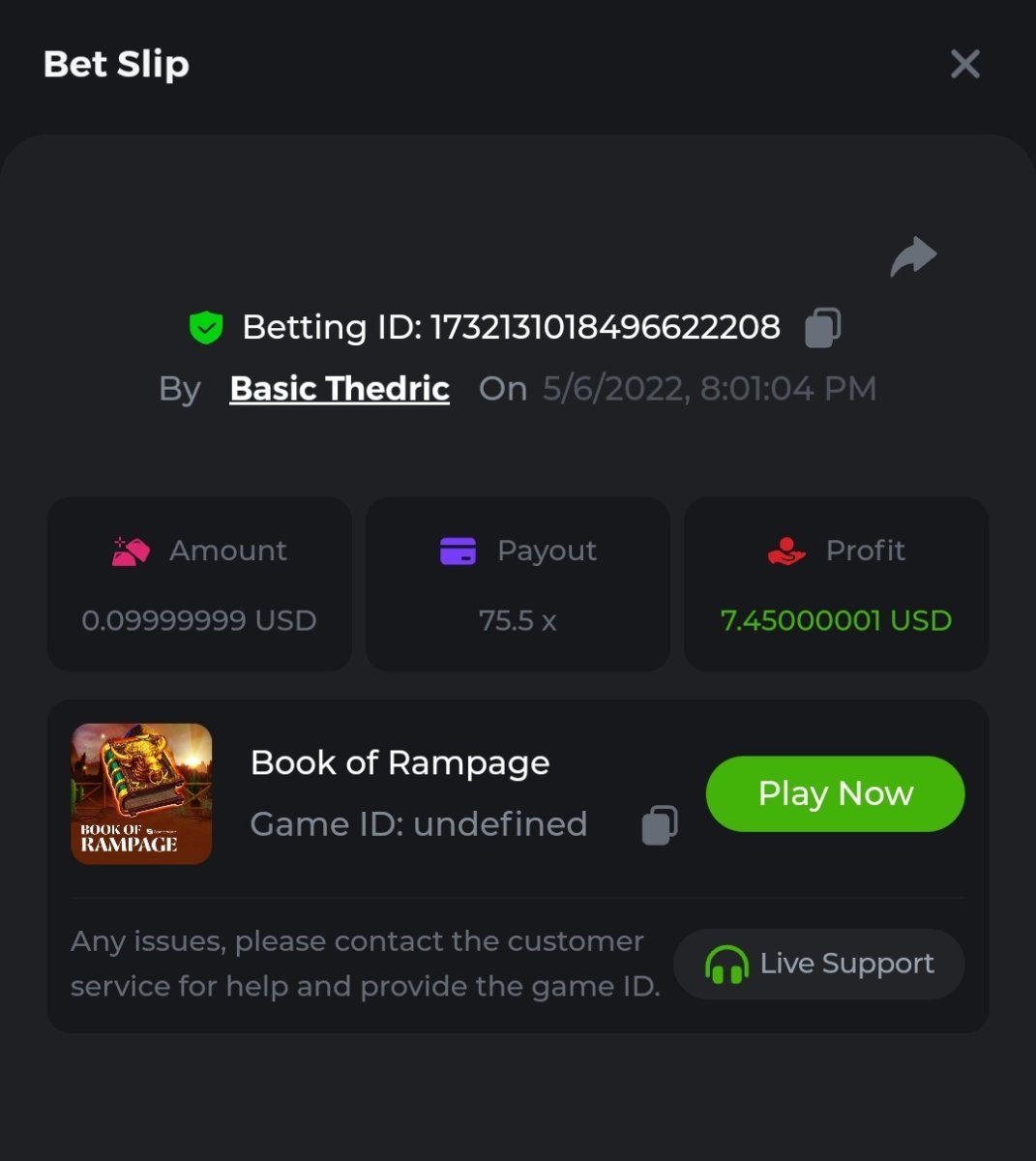Click the bet date and time

pyautogui.click(x=709, y=389)
